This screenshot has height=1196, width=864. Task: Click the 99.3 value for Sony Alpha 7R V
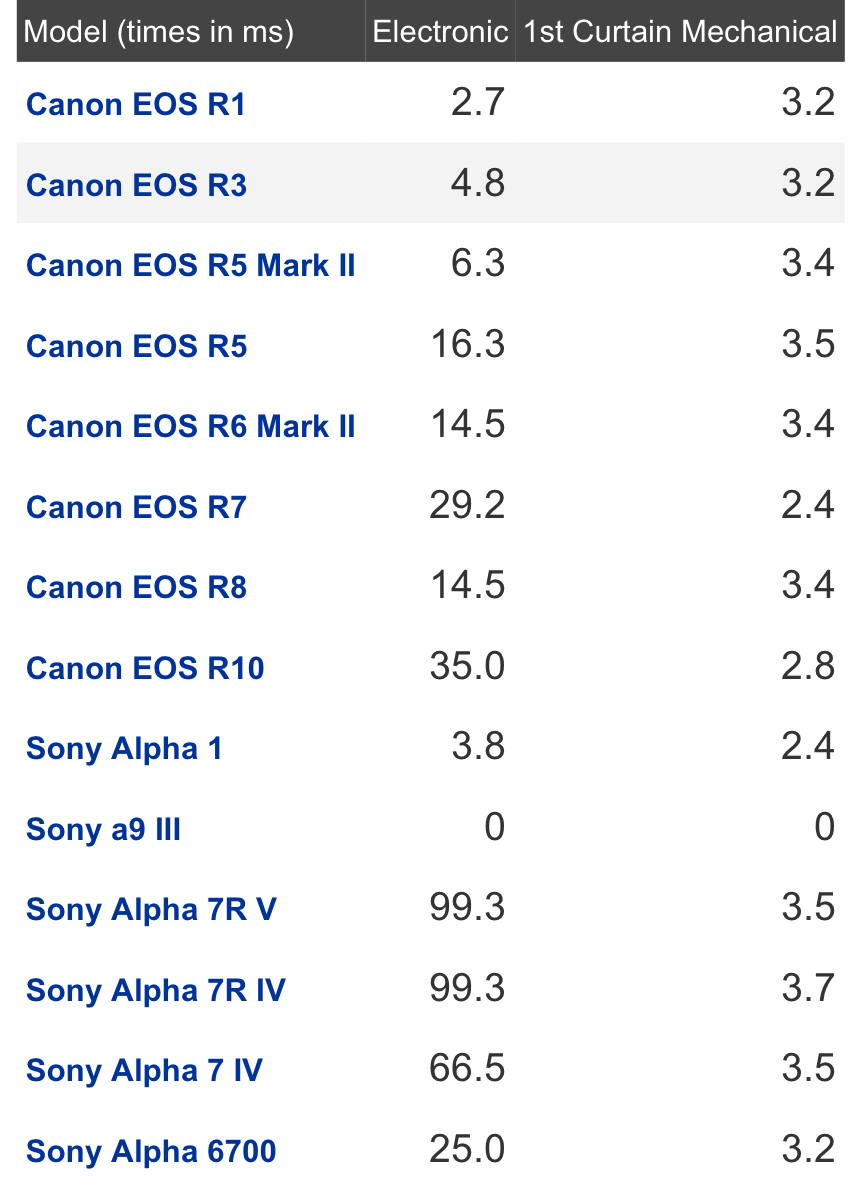pos(467,908)
